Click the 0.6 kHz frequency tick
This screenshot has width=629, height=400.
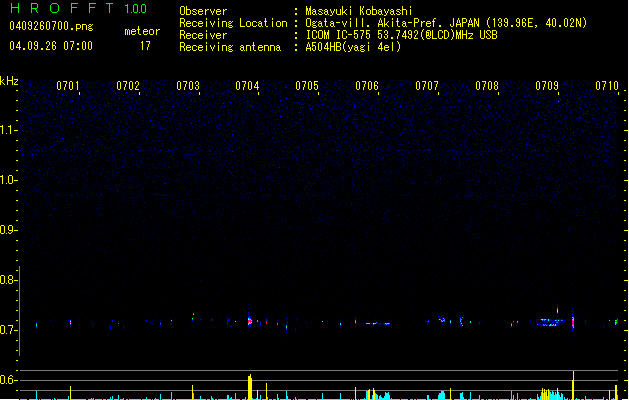9,380
